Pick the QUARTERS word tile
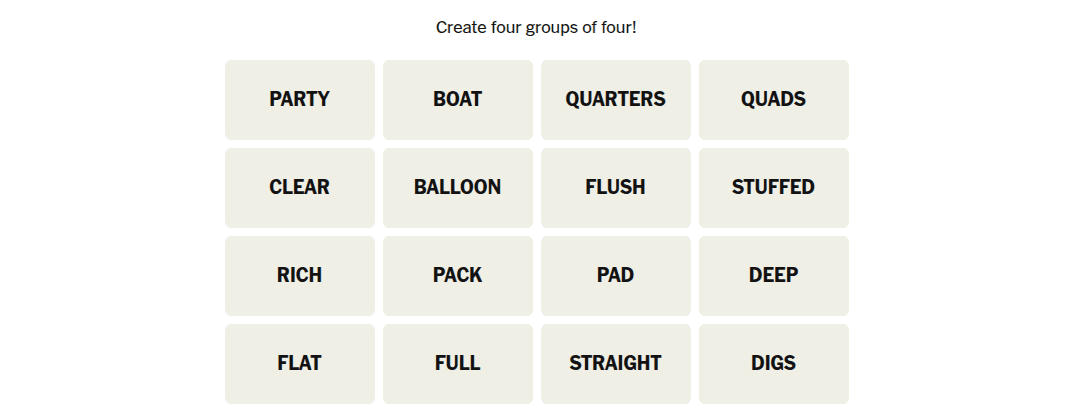 pyautogui.click(x=615, y=100)
